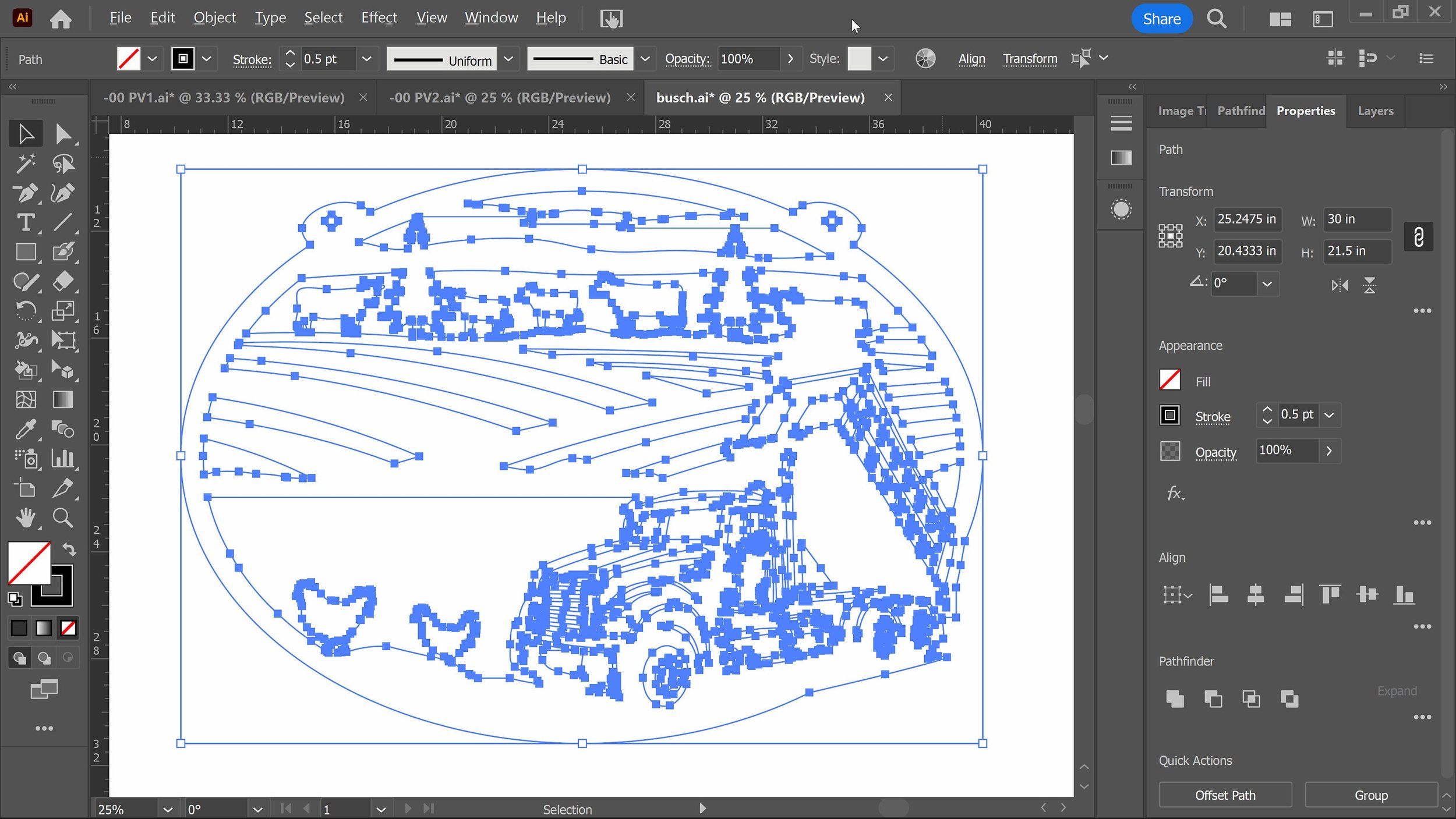Open Stroke options in Appearance section
Viewport: 1456px width, 819px height.
pos(1213,417)
